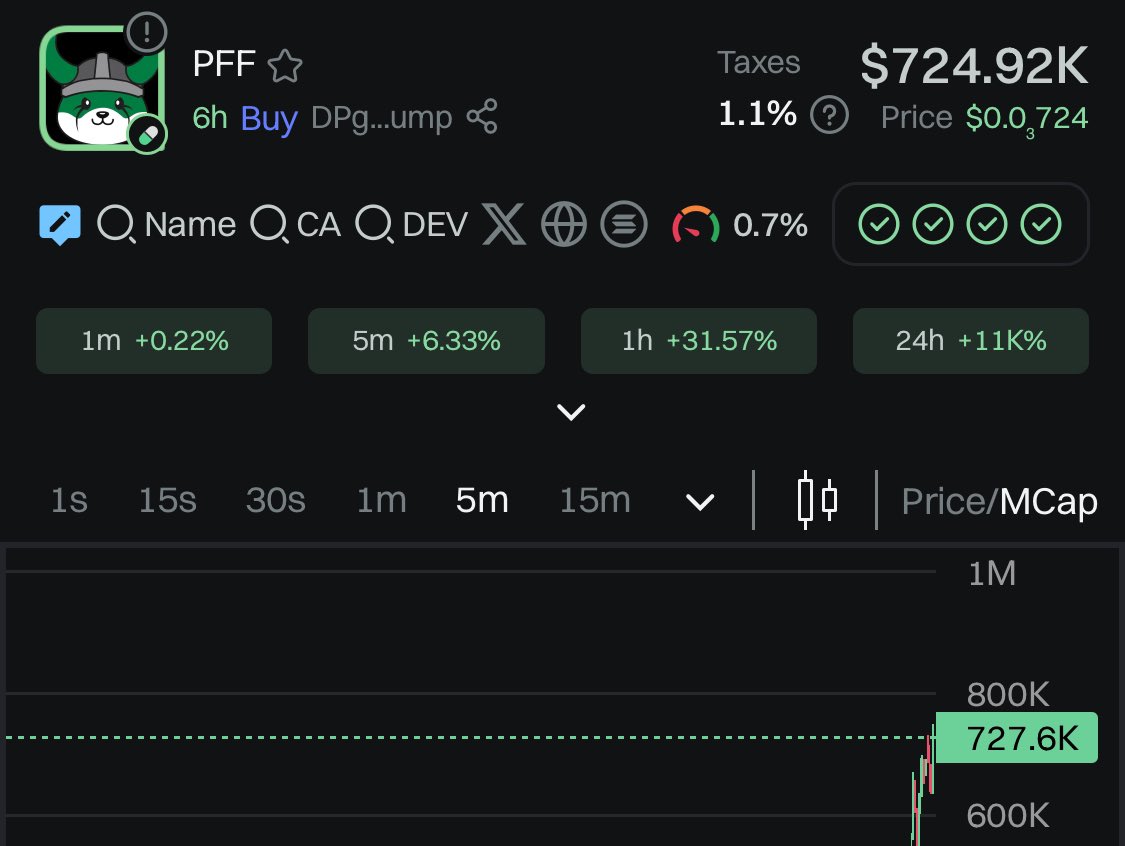Copy the DPg...ump contract address

tap(382, 118)
